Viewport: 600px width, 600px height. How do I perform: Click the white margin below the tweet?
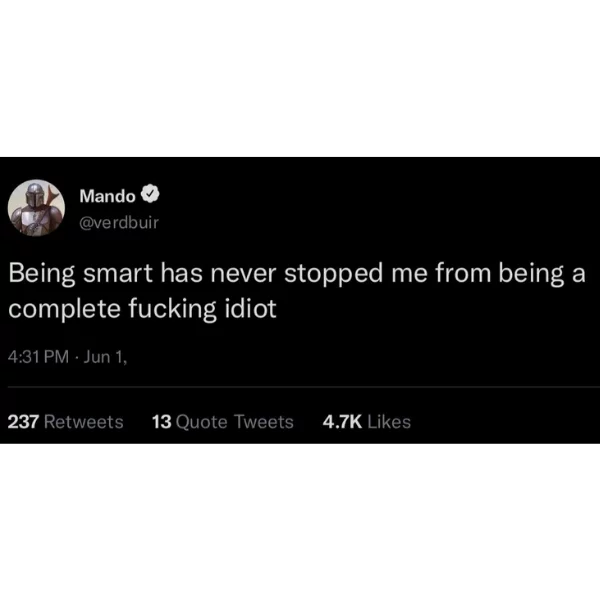[x=300, y=522]
